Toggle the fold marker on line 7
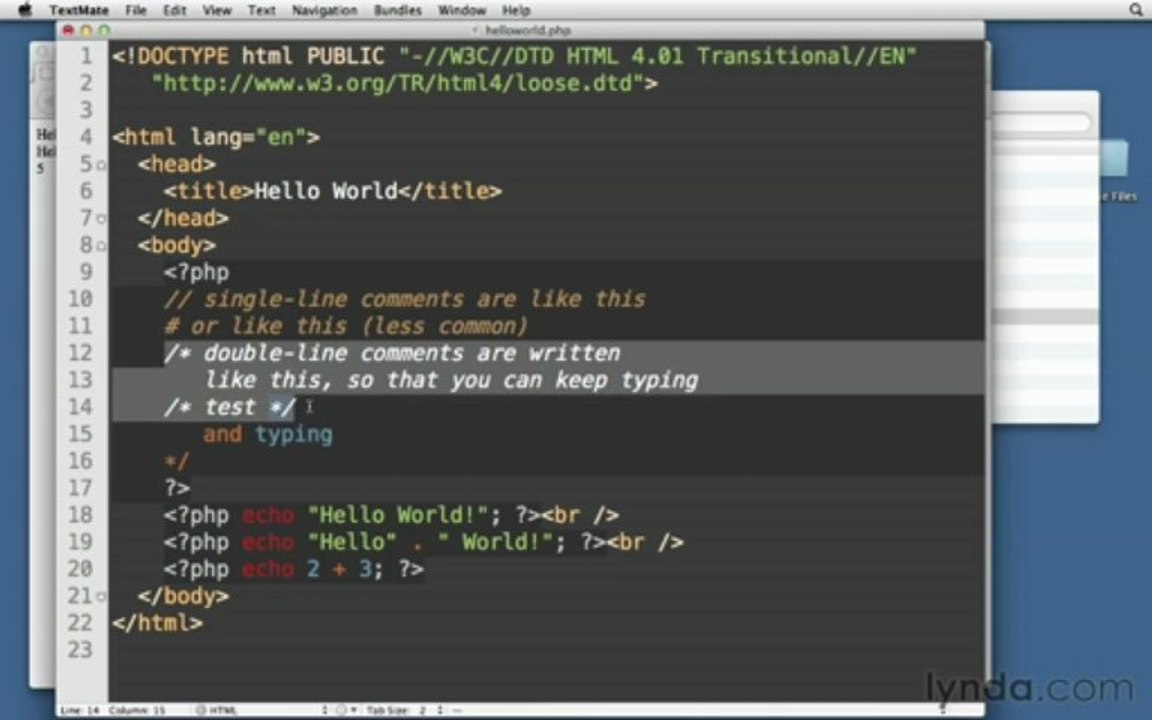 pos(101,219)
